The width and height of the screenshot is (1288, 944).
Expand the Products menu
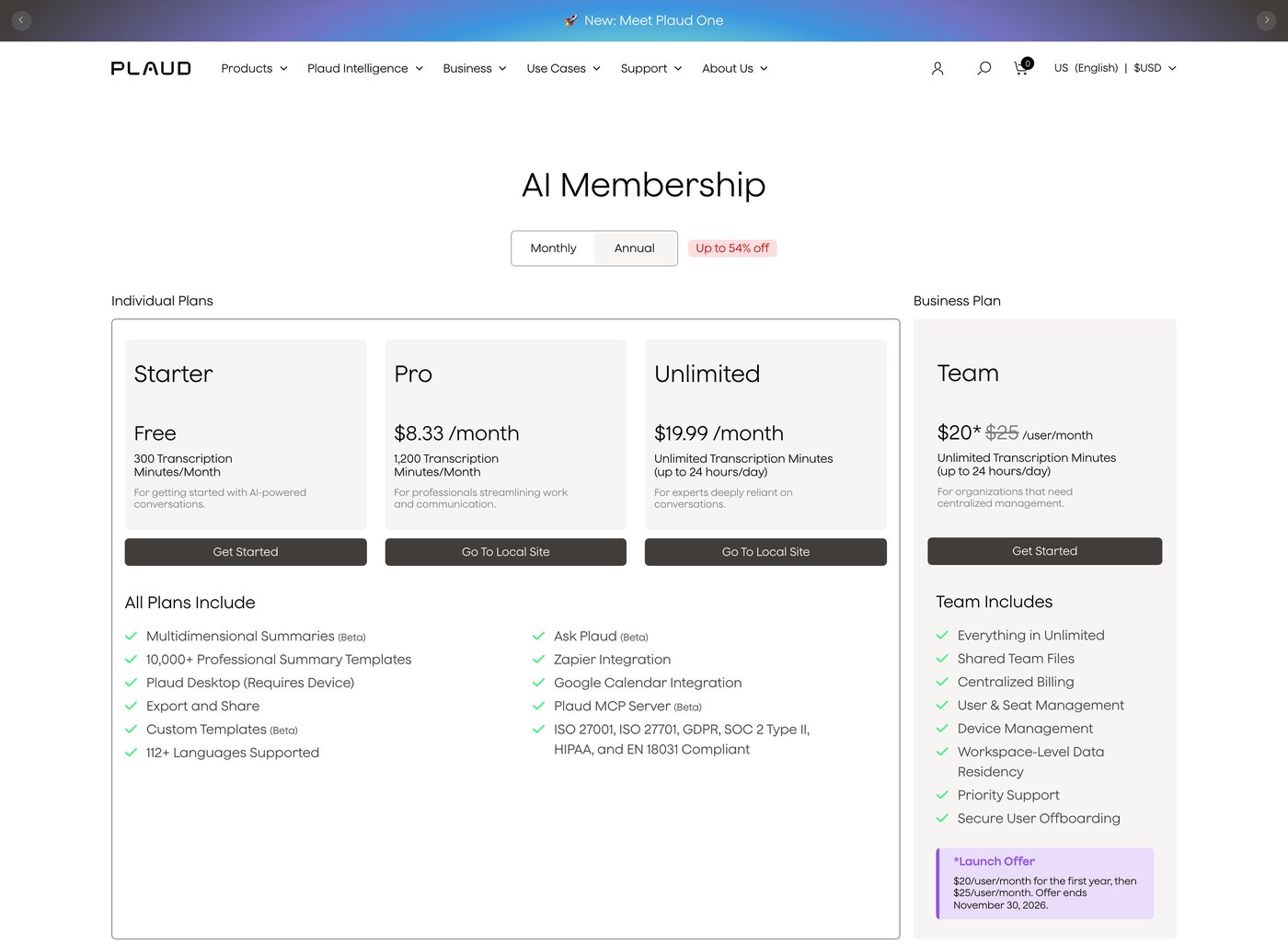pyautogui.click(x=254, y=68)
